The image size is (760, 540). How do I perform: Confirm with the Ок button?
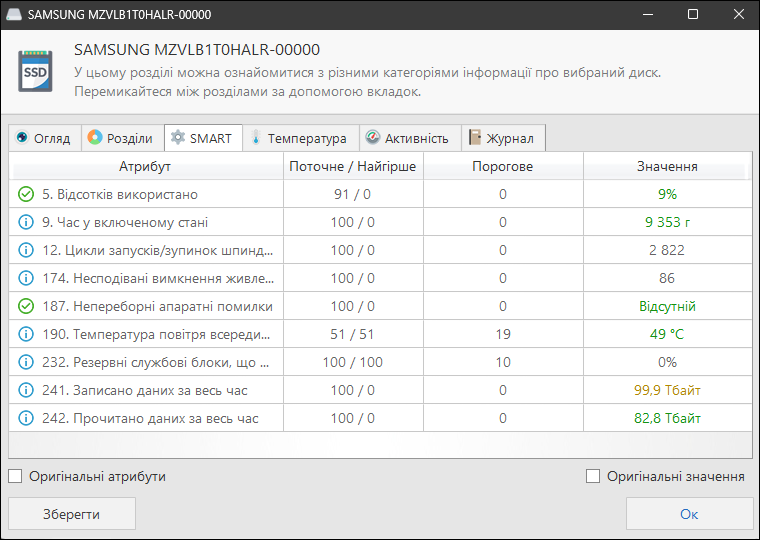[x=689, y=514]
